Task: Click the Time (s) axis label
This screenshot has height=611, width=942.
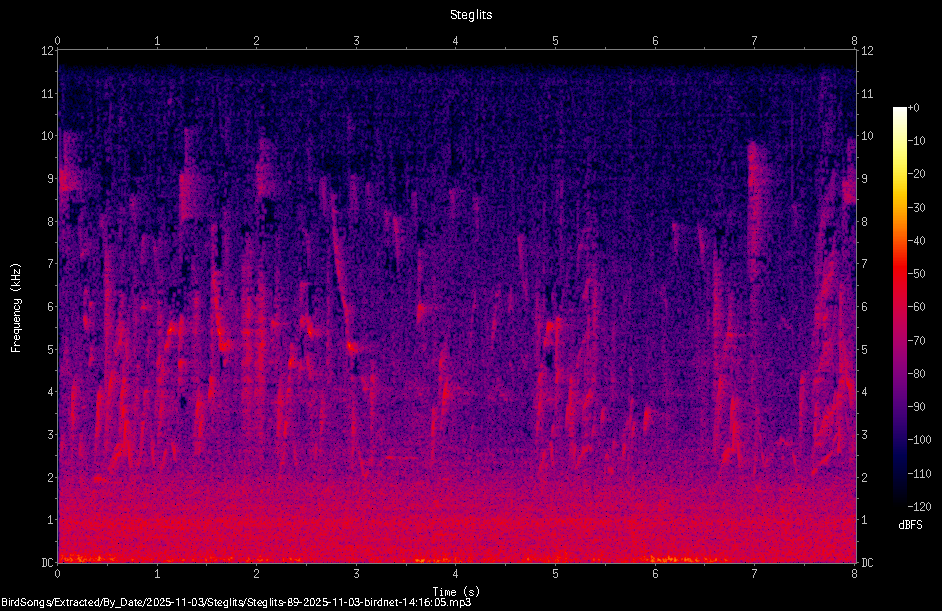Action: click(x=456, y=592)
